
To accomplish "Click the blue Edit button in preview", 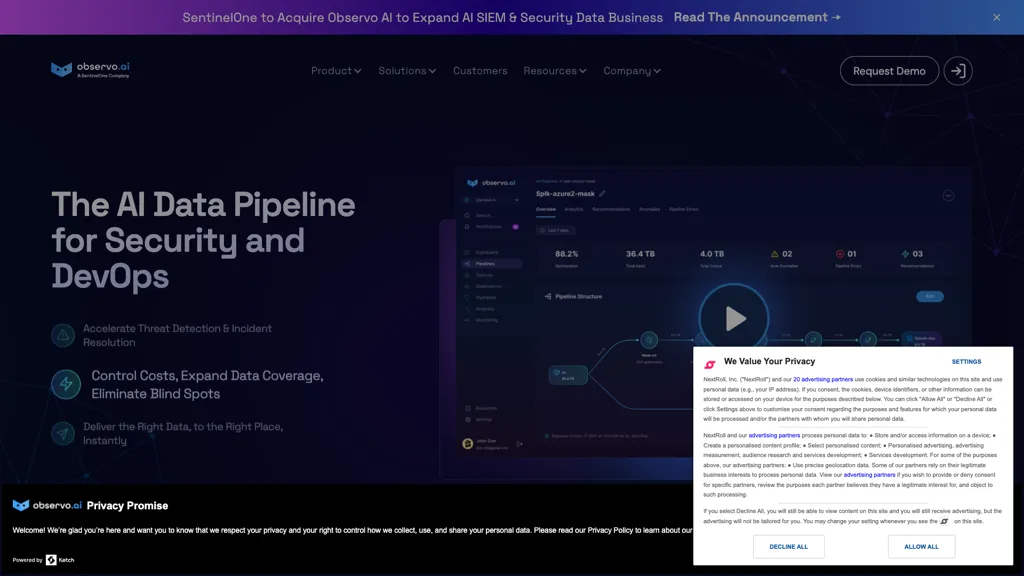I will coord(930,296).
